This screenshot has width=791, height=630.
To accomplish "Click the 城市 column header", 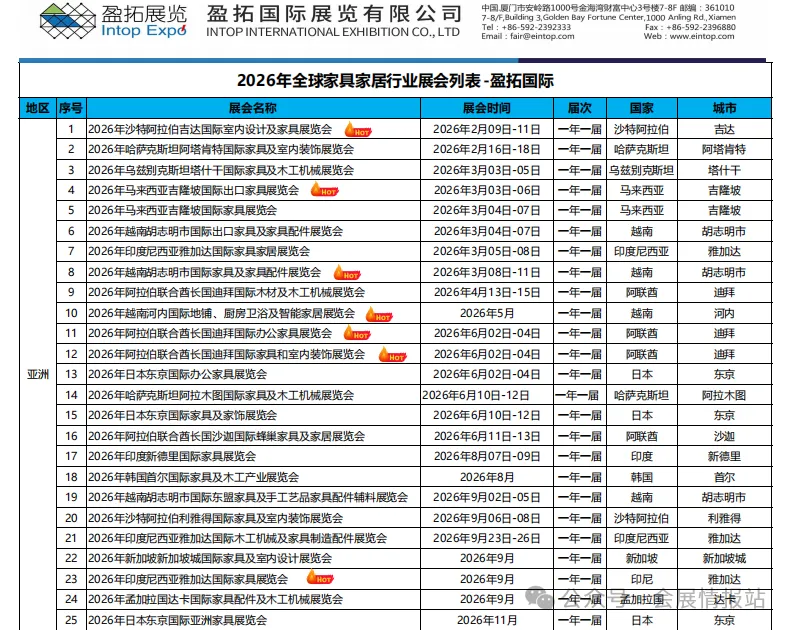I will coord(724,108).
